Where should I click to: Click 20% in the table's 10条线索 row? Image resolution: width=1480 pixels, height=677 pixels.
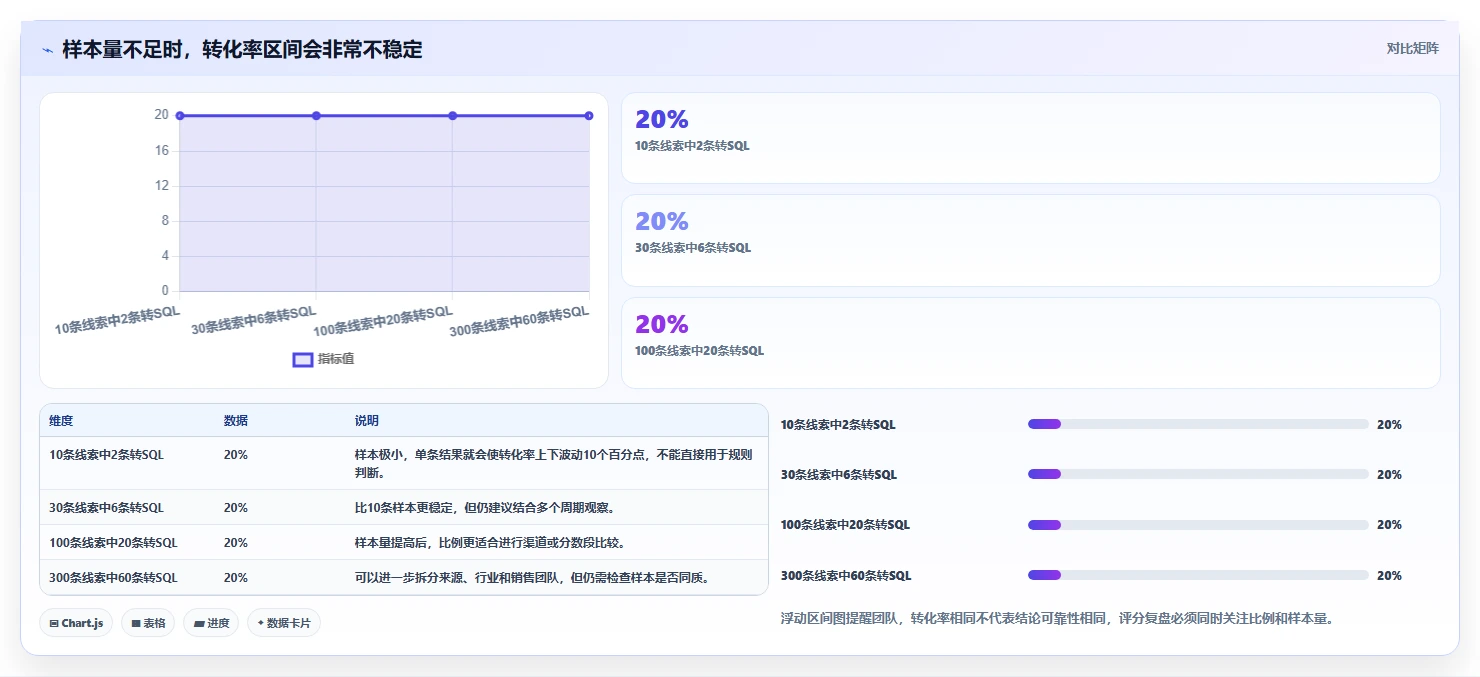coord(236,455)
